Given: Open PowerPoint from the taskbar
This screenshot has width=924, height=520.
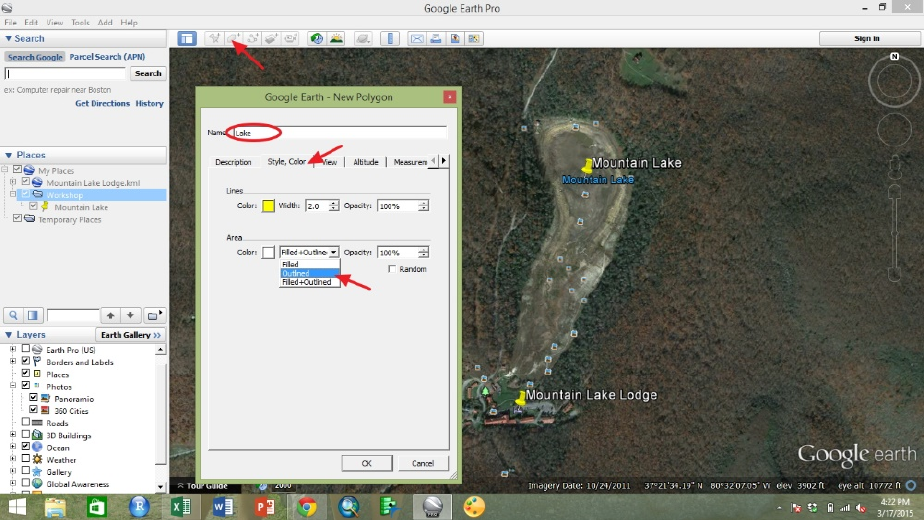Looking at the screenshot, I should pyautogui.click(x=265, y=507).
